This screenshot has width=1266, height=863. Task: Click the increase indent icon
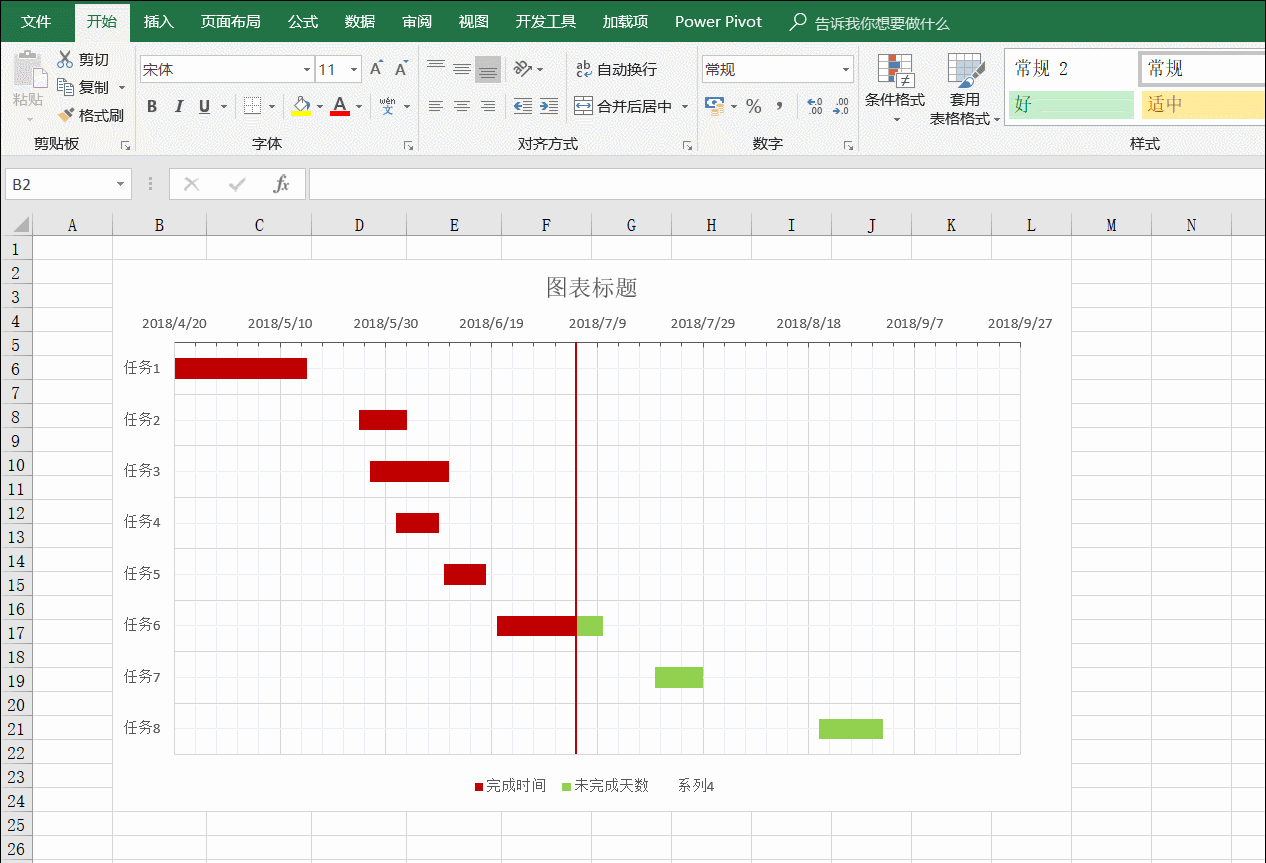[x=548, y=106]
